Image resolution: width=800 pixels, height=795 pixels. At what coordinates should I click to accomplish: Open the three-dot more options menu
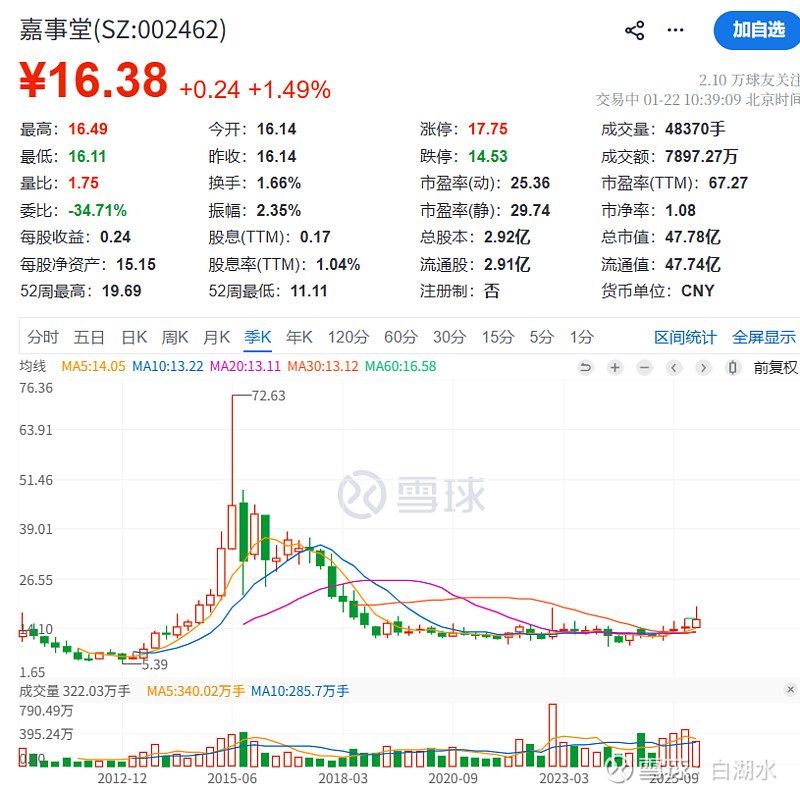(676, 30)
